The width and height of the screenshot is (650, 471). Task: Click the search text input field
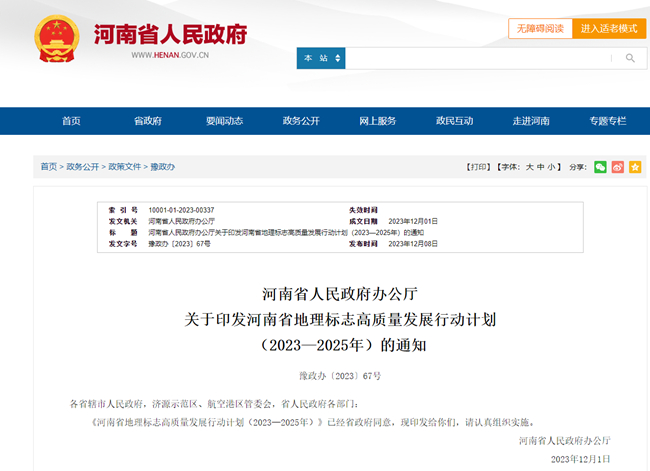click(478, 58)
